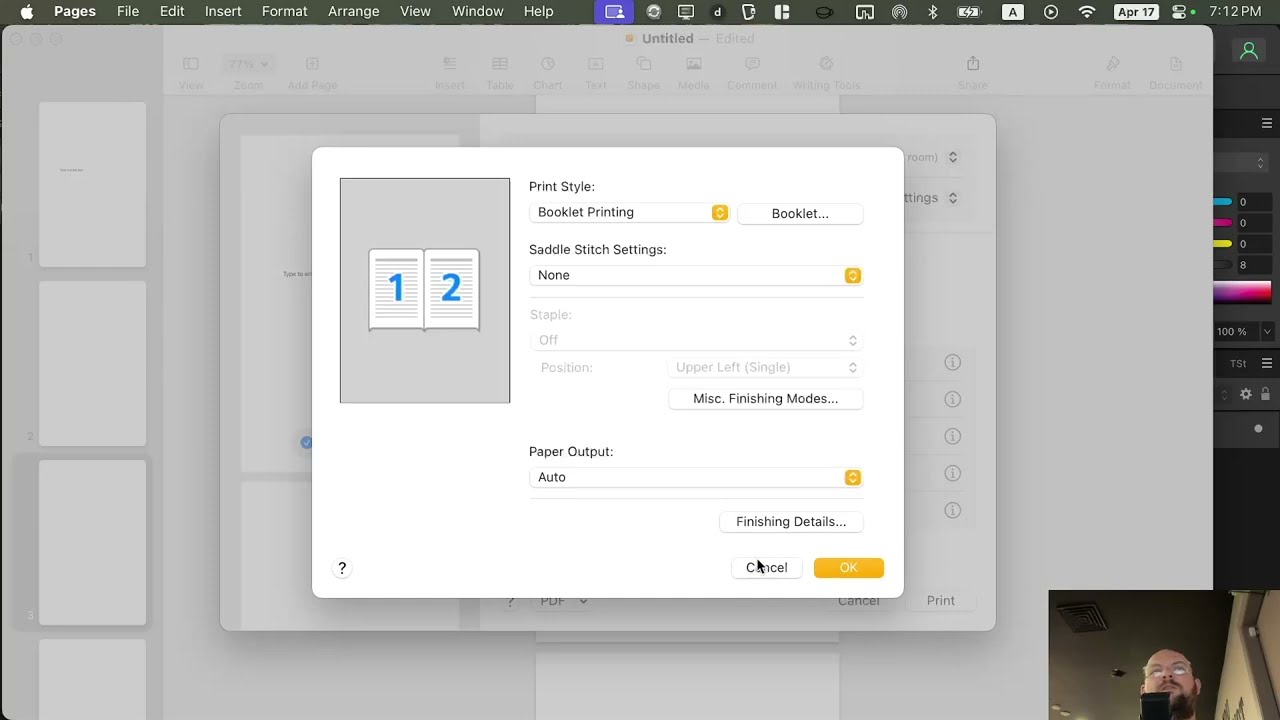
Task: Select page 1 thumbnail in Pages sidebar
Action: pyautogui.click(x=92, y=184)
